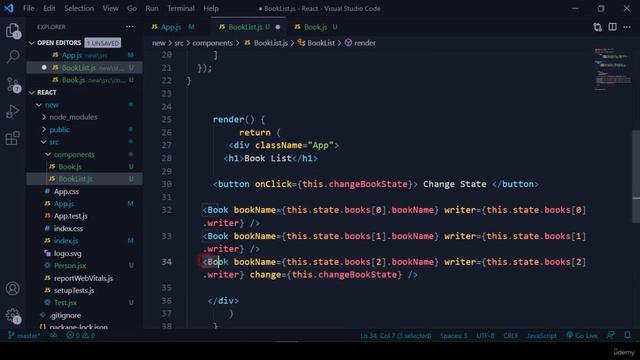The image size is (640, 360).
Task: Click the line and column indicator
Action: coord(396,336)
